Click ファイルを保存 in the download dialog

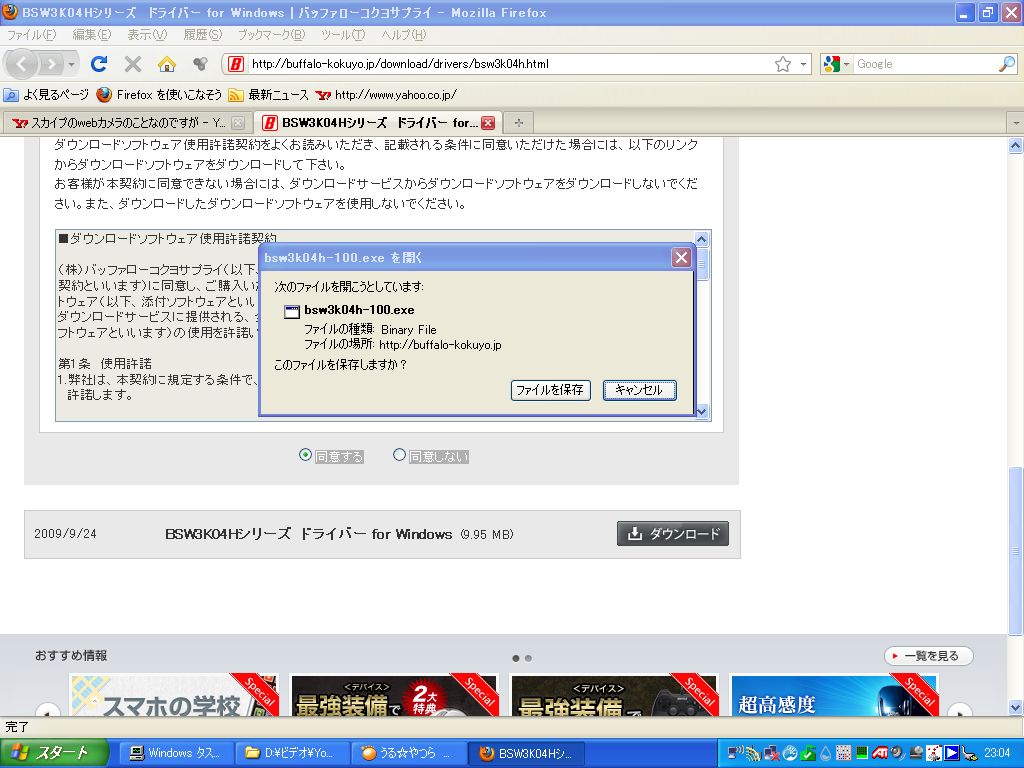click(x=550, y=390)
